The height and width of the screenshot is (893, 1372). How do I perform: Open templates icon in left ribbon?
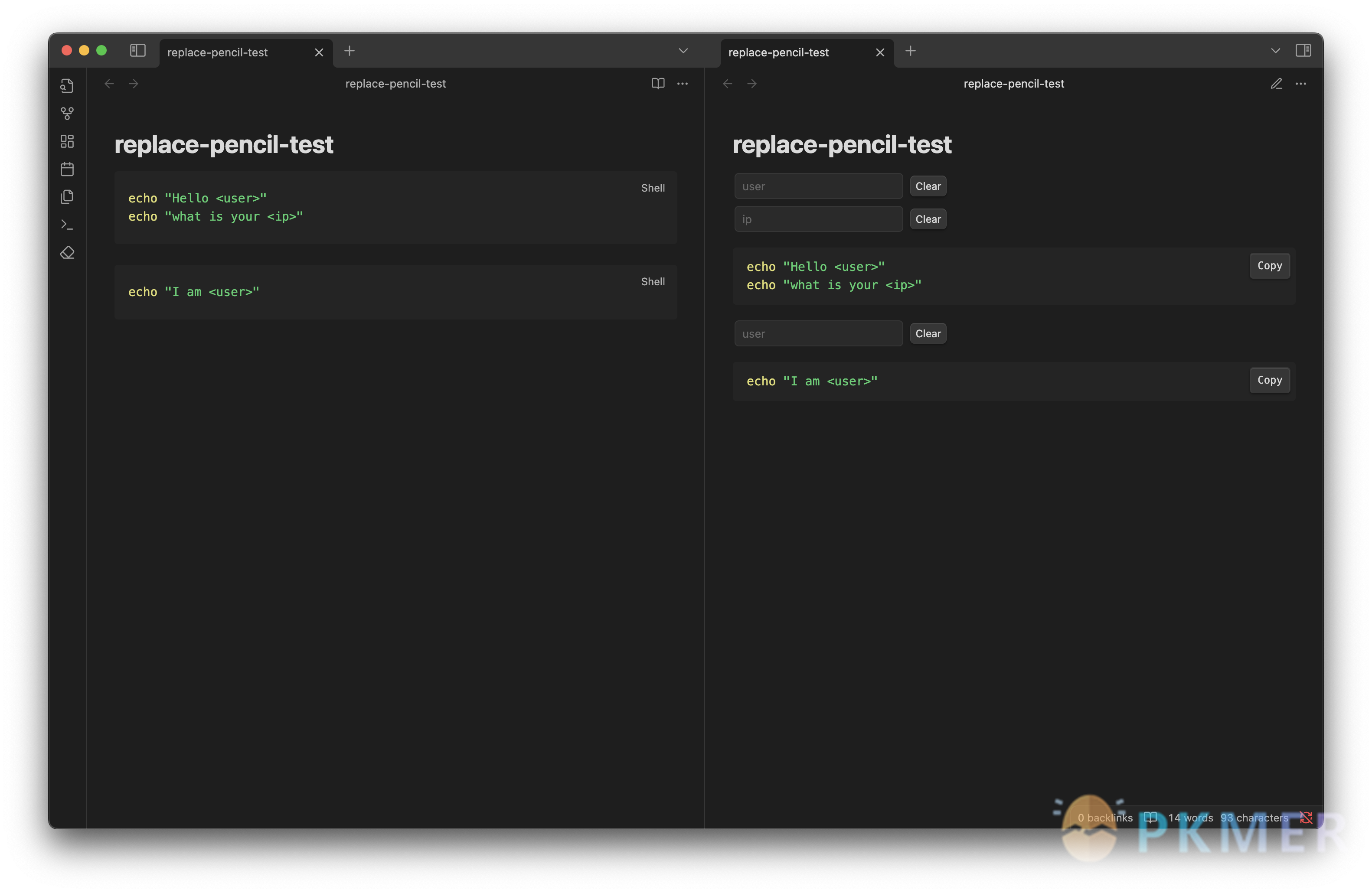pos(67,196)
